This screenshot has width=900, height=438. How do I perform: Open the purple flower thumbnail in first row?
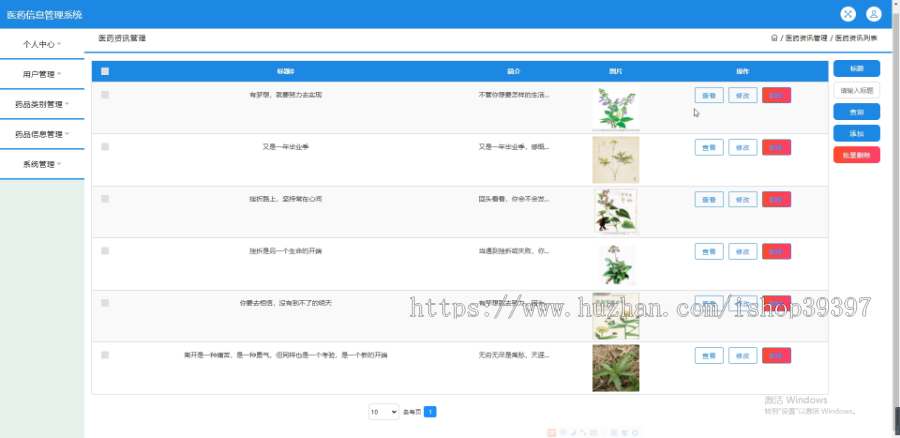[x=616, y=108]
